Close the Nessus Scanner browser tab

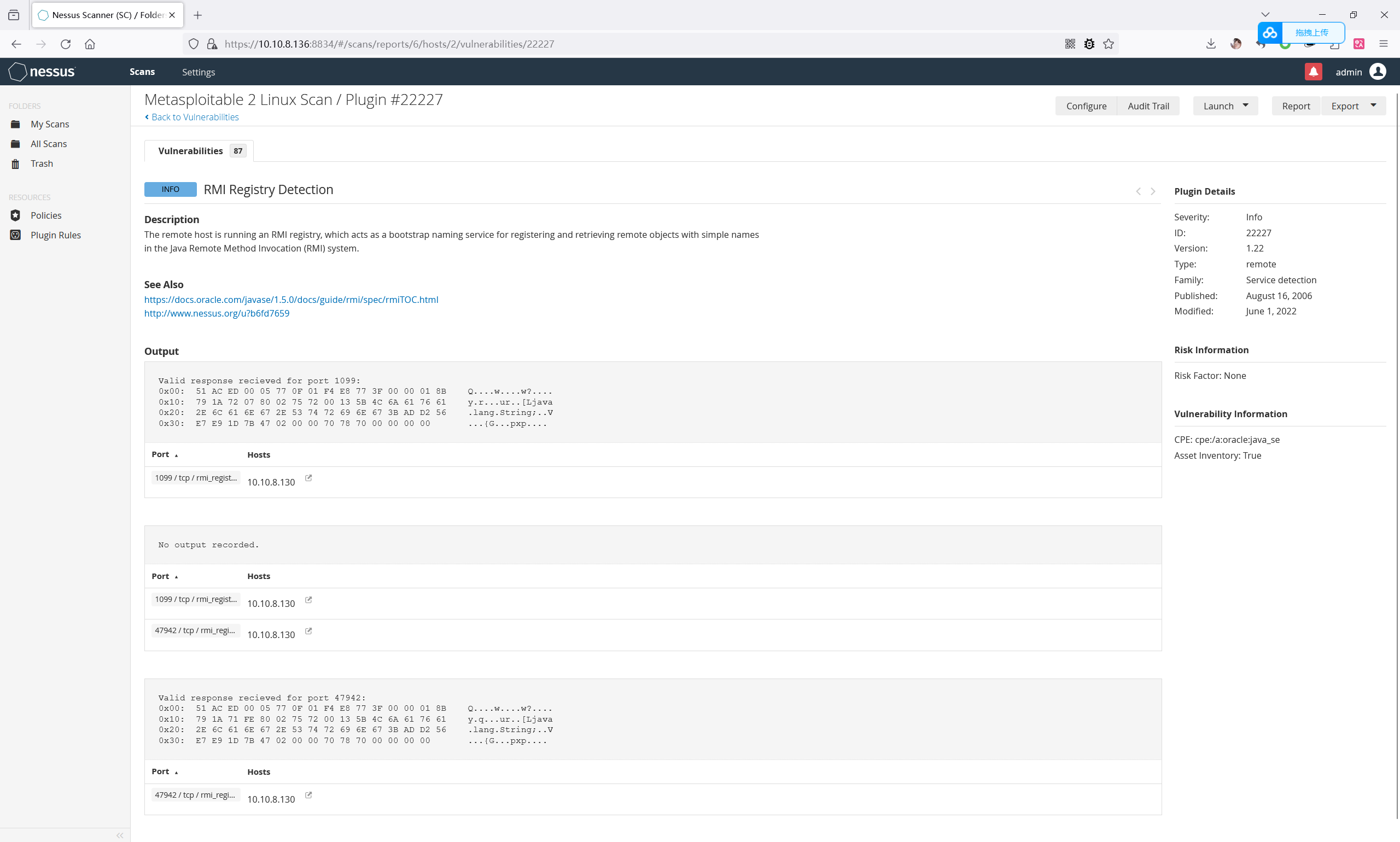172,15
